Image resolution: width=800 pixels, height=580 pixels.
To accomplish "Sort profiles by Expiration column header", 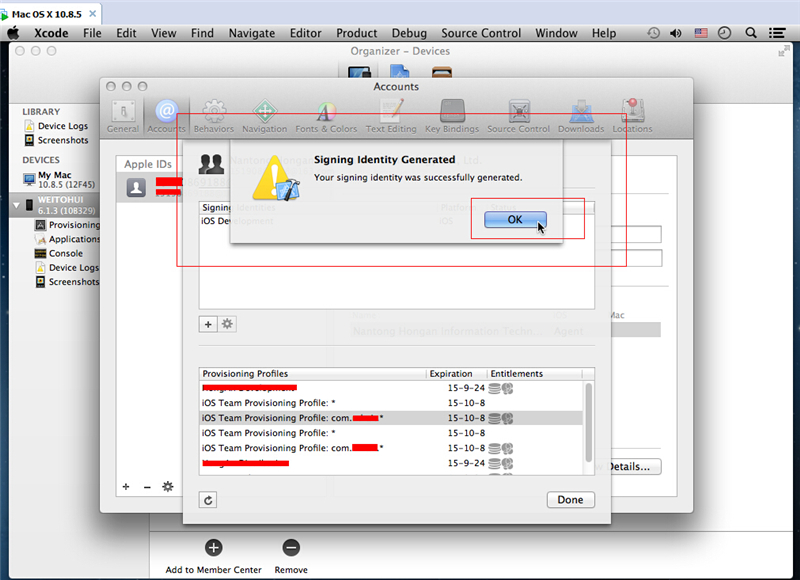I will click(x=457, y=374).
